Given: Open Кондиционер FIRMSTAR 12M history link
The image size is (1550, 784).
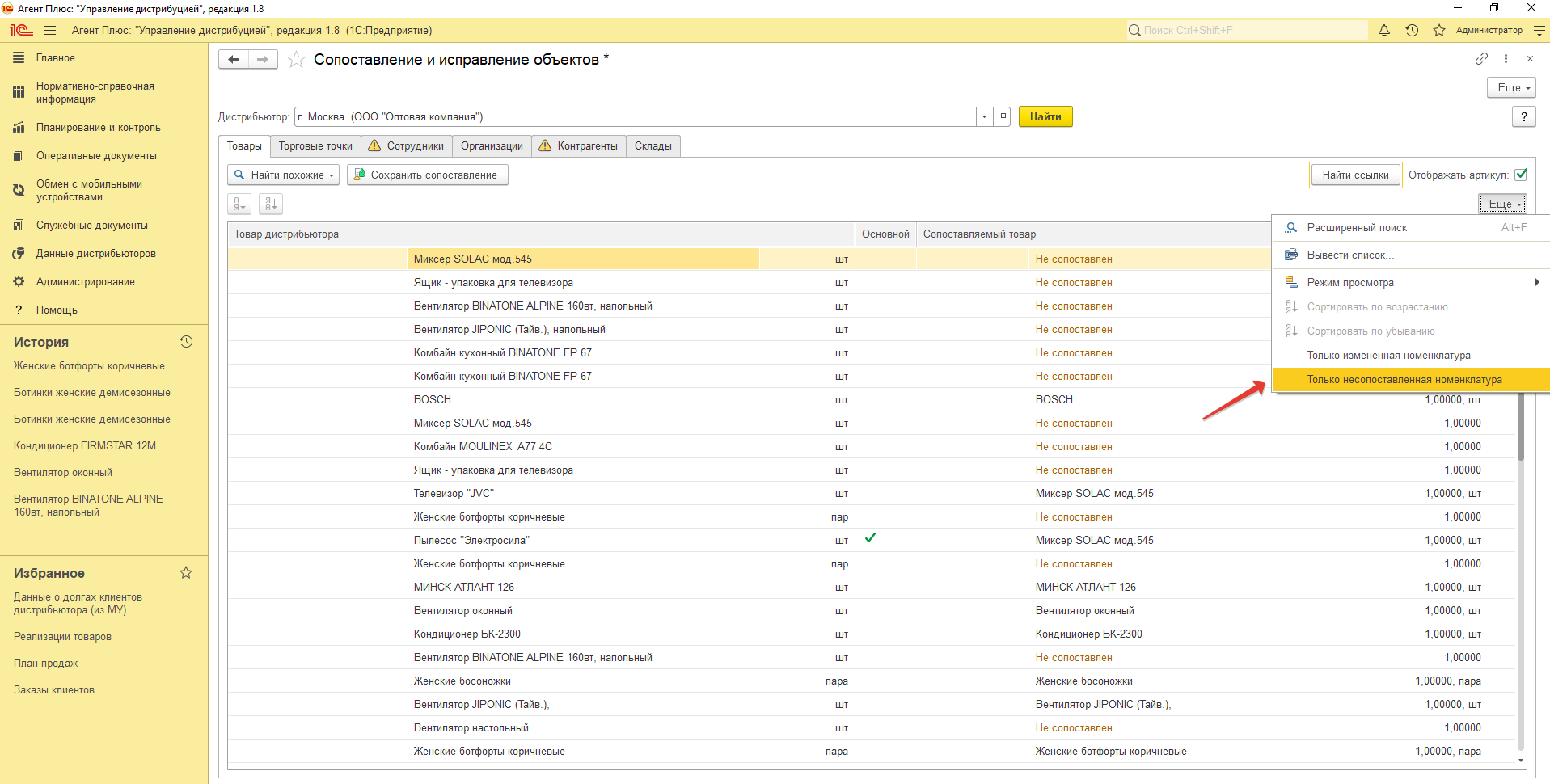Looking at the screenshot, I should click(x=85, y=446).
